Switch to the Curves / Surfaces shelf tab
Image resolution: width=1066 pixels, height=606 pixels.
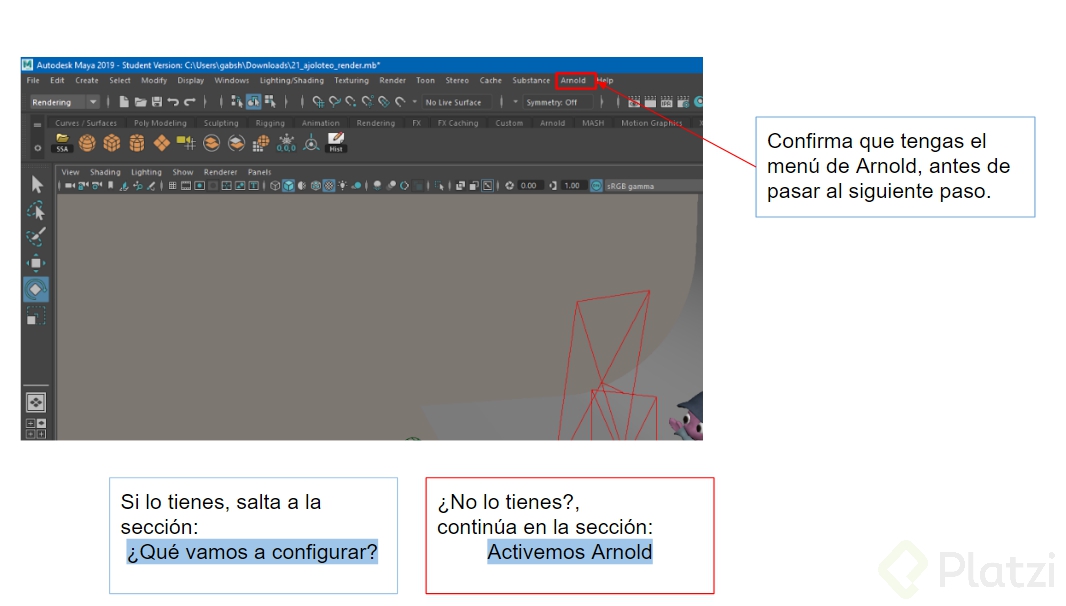click(86, 123)
